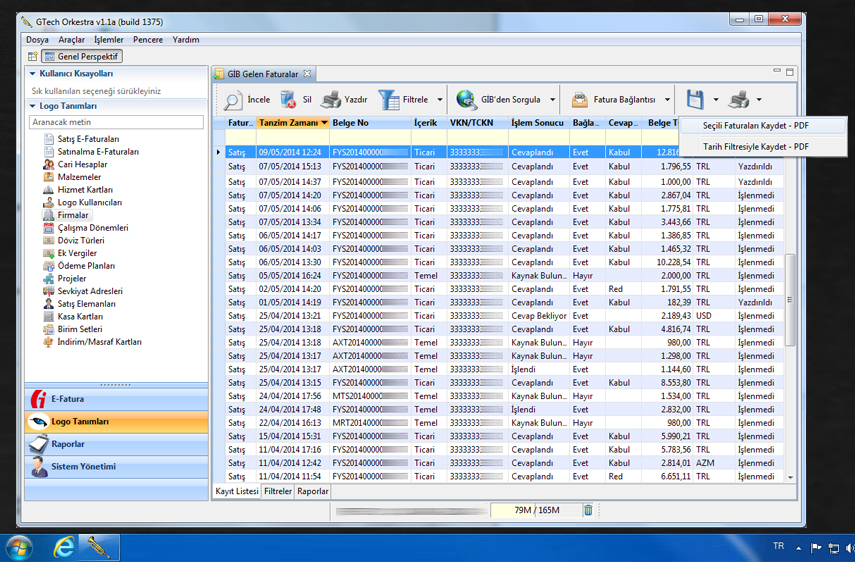Screen dimensions: 855x562
Task: Click the TR language indicator in tray
Action: pos(778,546)
